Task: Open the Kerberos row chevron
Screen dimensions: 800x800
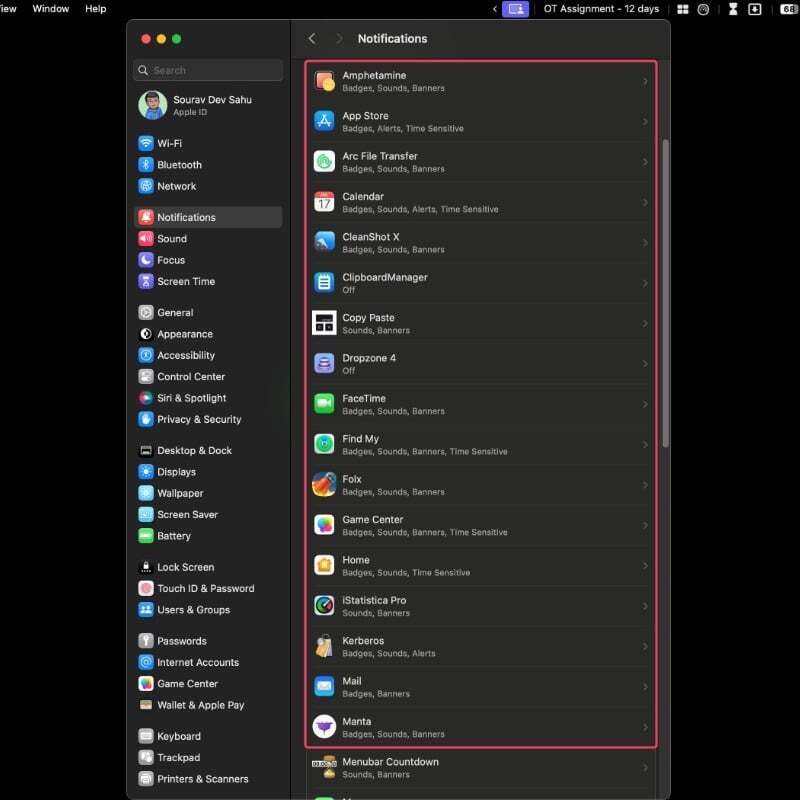Action: pyautogui.click(x=645, y=646)
